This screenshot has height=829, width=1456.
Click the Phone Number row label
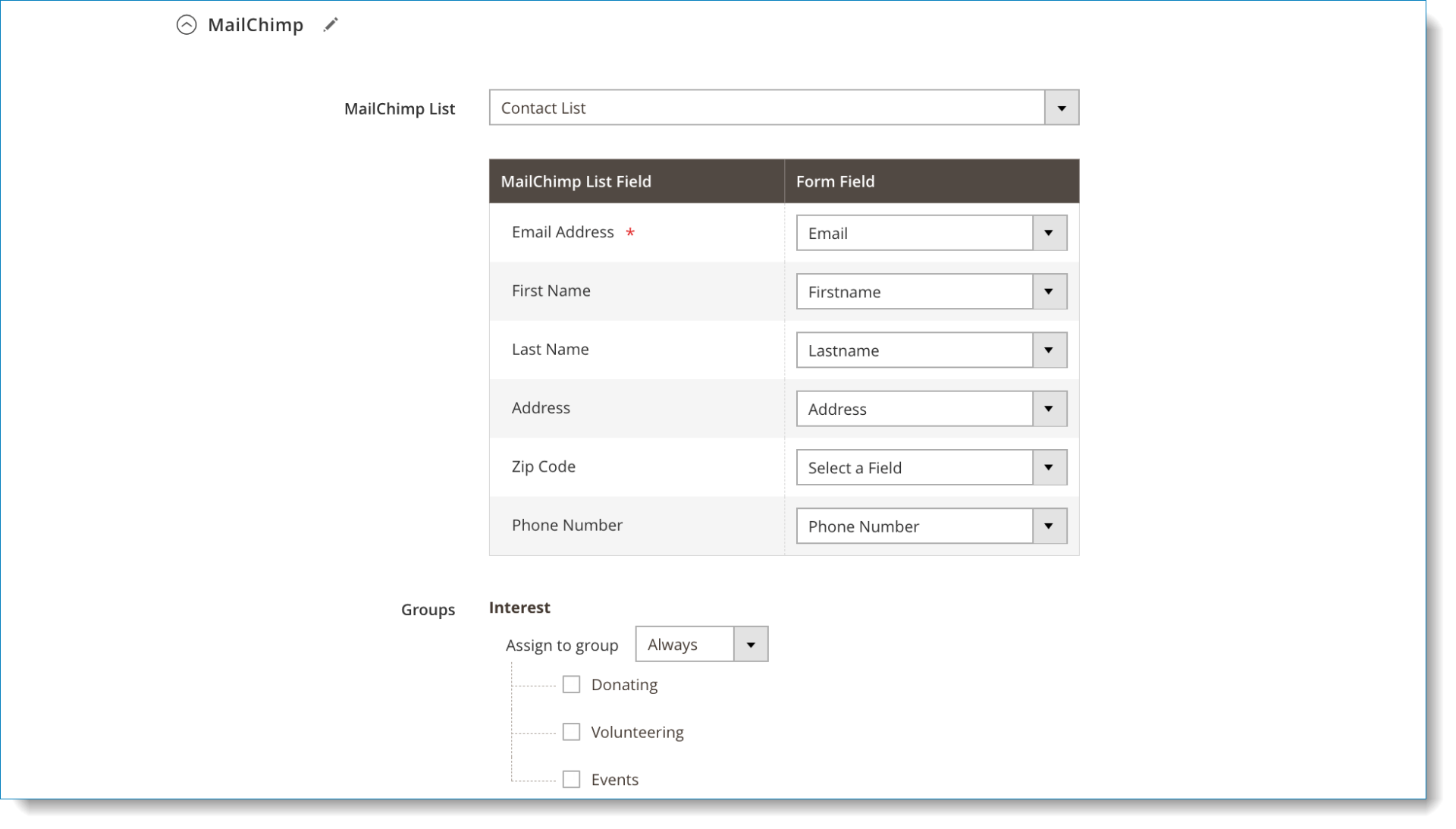point(566,525)
